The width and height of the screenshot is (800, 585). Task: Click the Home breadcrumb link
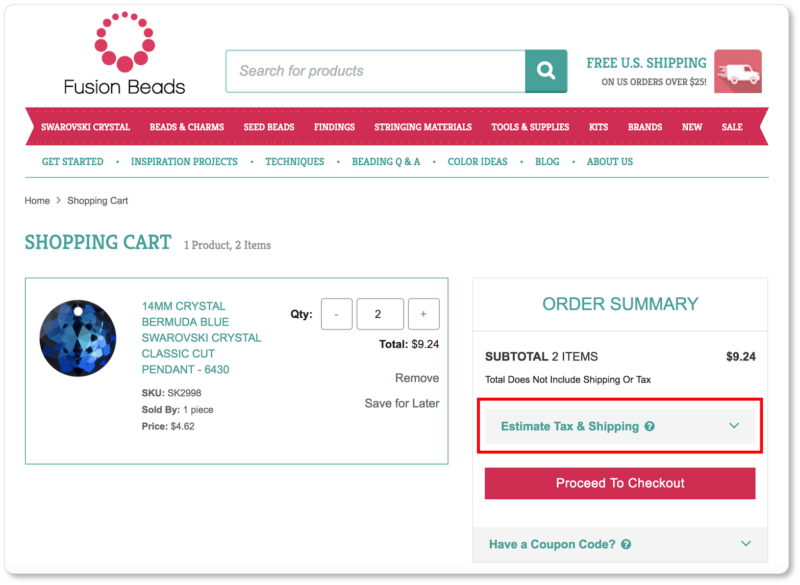coord(37,201)
